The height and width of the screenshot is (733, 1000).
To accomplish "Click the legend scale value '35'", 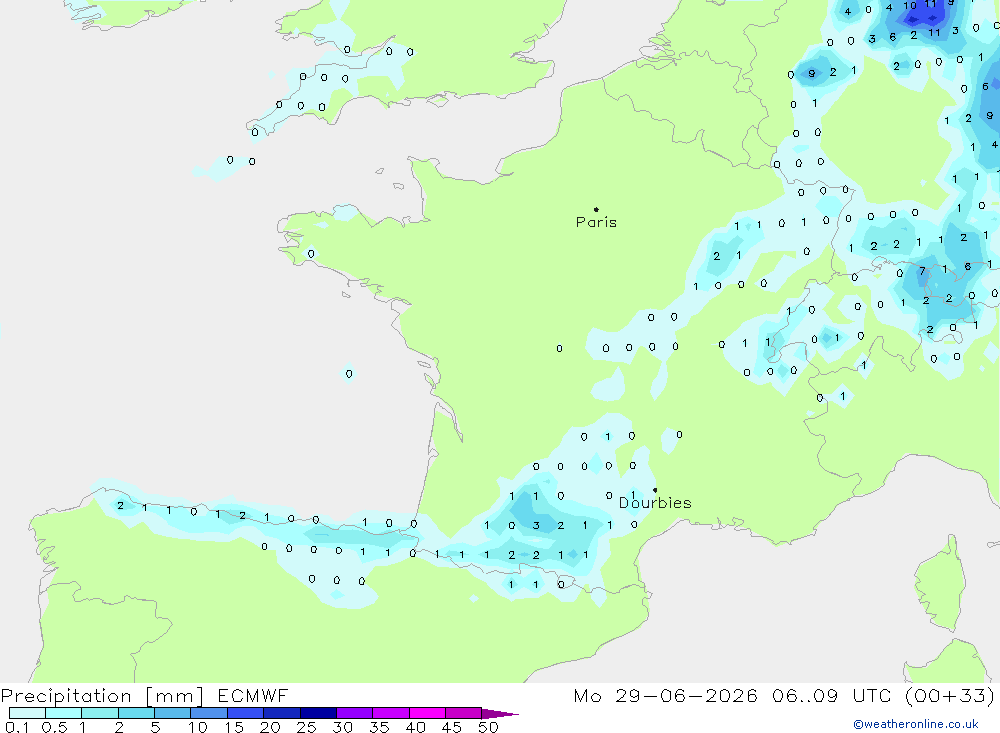I will point(379,727).
